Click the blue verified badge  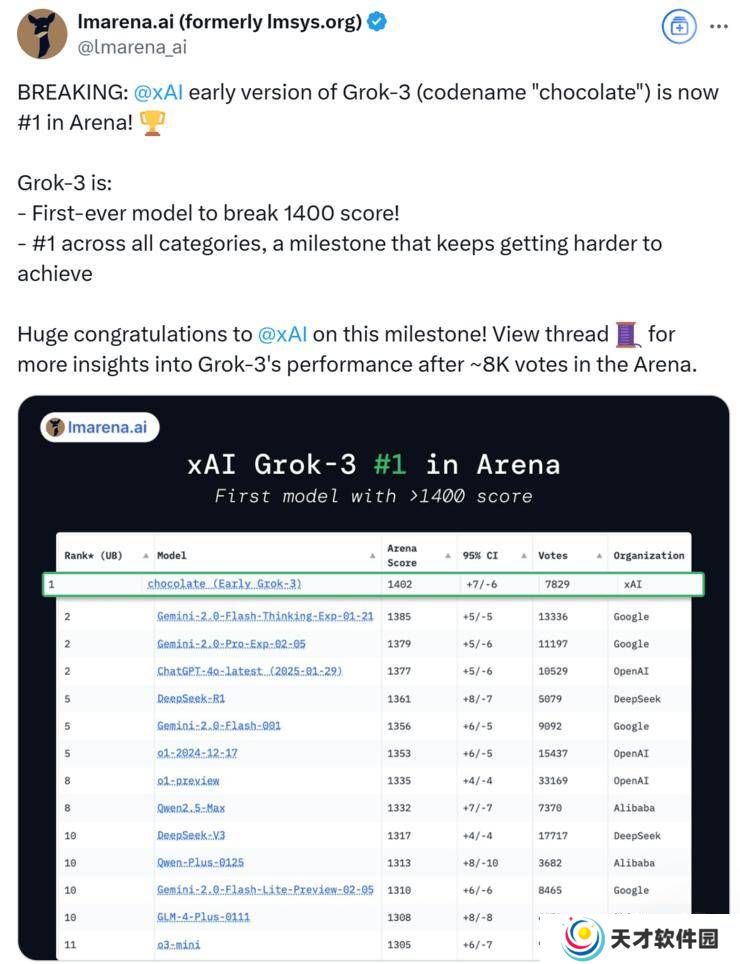(x=376, y=22)
